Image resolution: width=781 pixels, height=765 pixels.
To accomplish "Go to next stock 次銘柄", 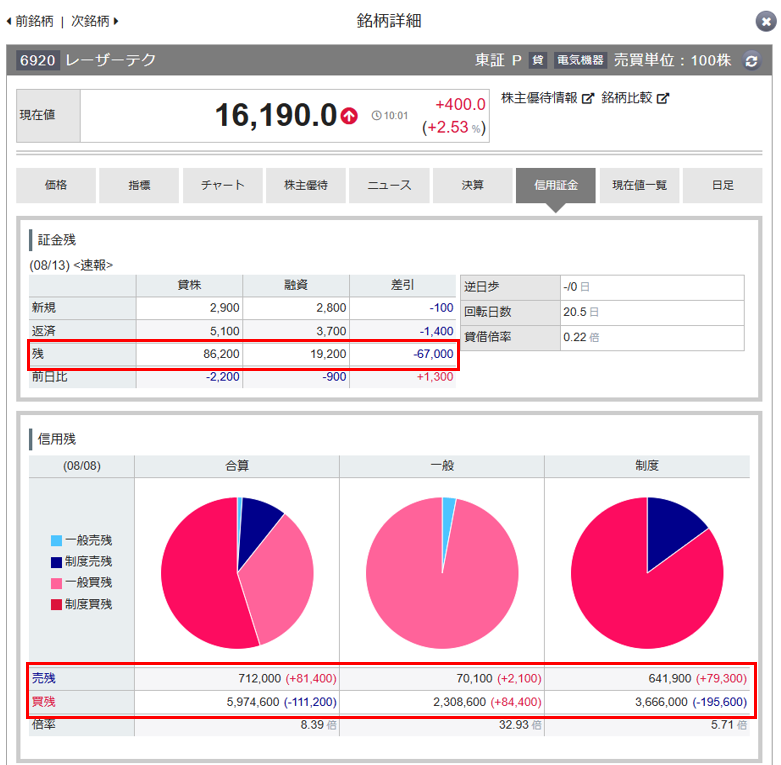I will pos(96,21).
